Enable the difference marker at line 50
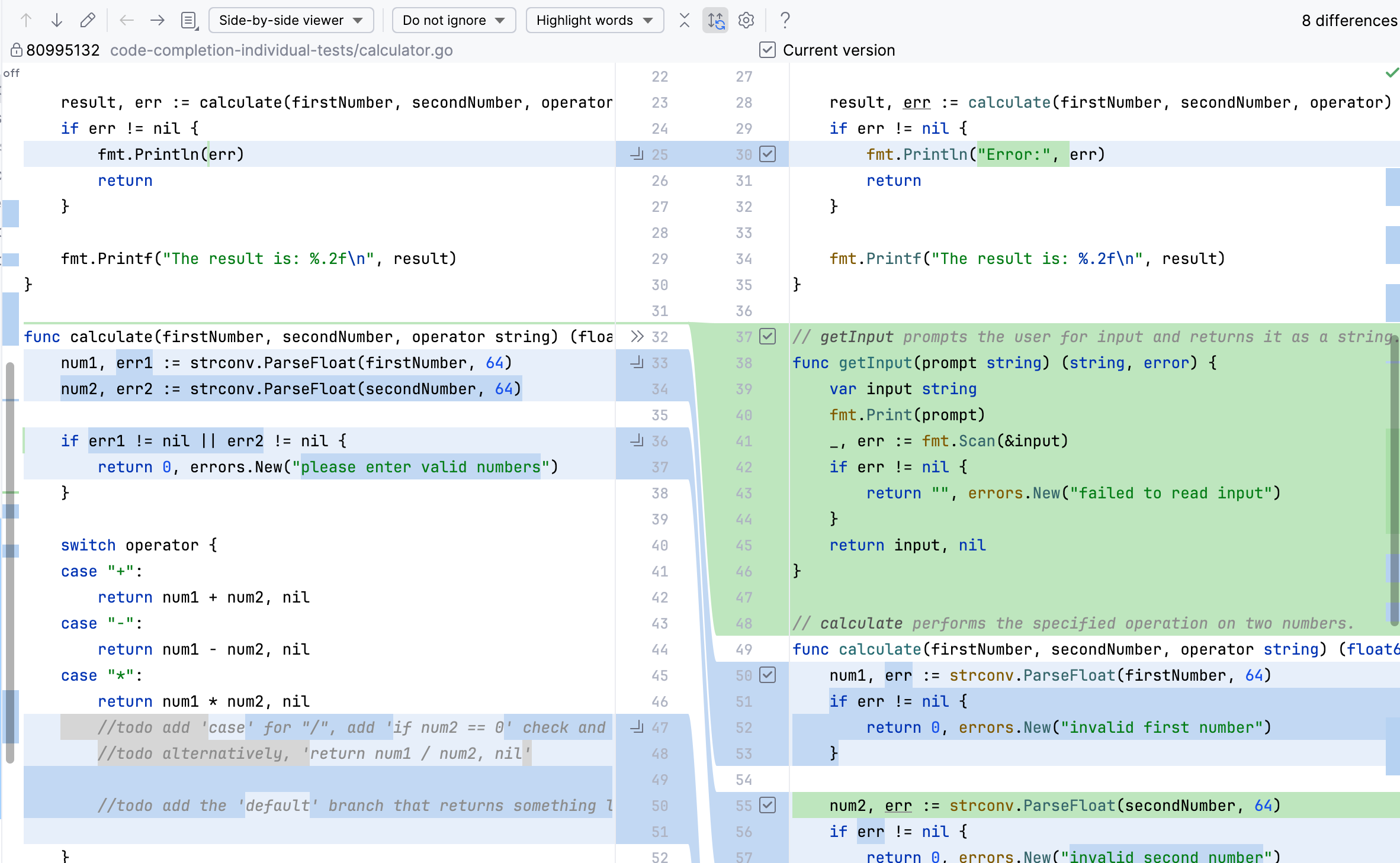This screenshot has width=1400, height=863. click(769, 674)
